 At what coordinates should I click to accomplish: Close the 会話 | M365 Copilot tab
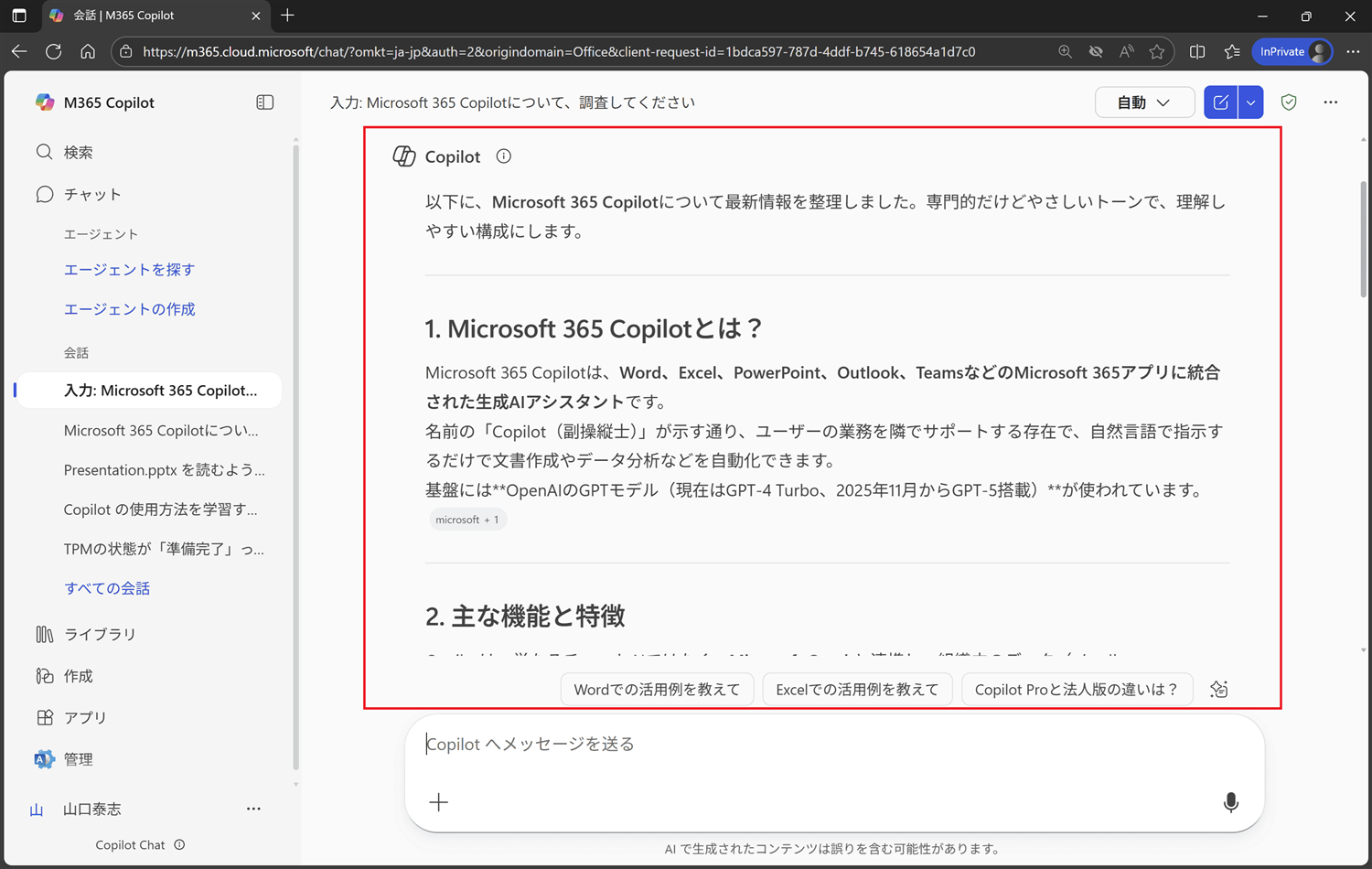255,16
